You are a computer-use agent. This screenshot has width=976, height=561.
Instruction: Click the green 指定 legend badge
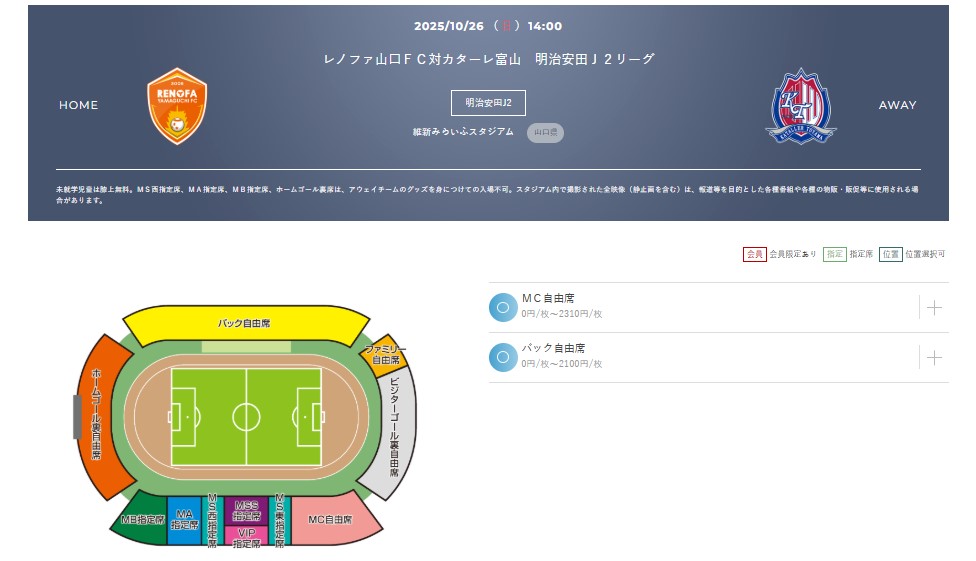[x=834, y=254]
